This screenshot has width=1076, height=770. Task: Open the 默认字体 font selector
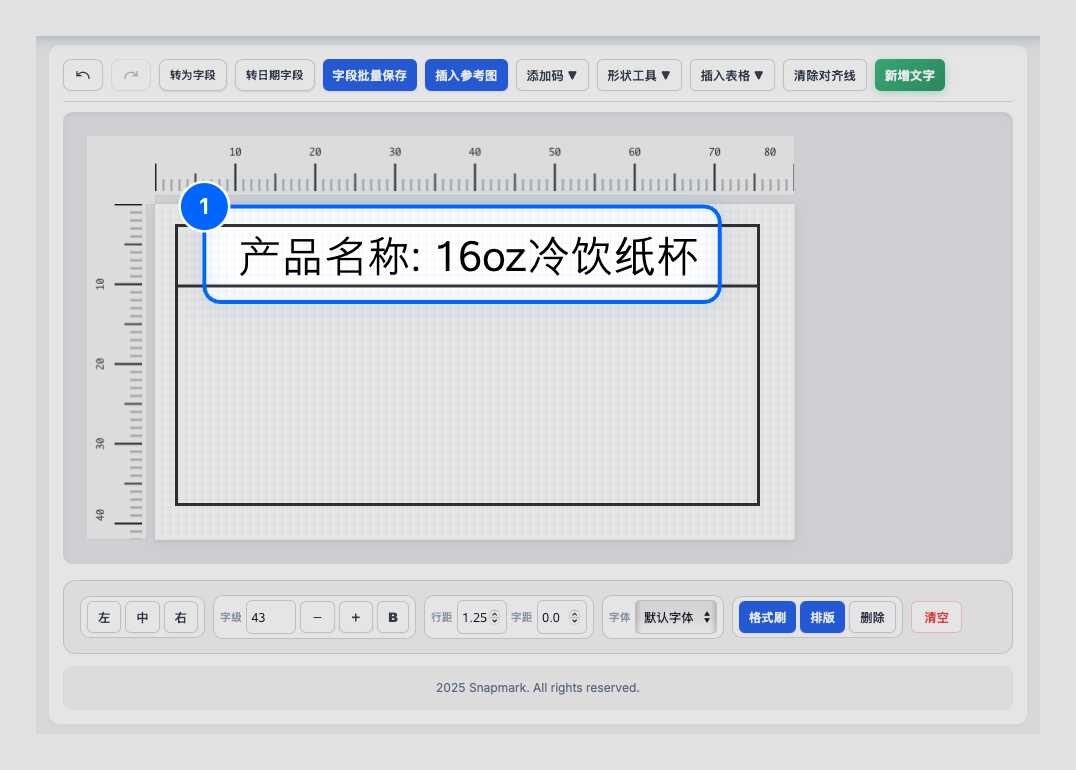point(679,617)
